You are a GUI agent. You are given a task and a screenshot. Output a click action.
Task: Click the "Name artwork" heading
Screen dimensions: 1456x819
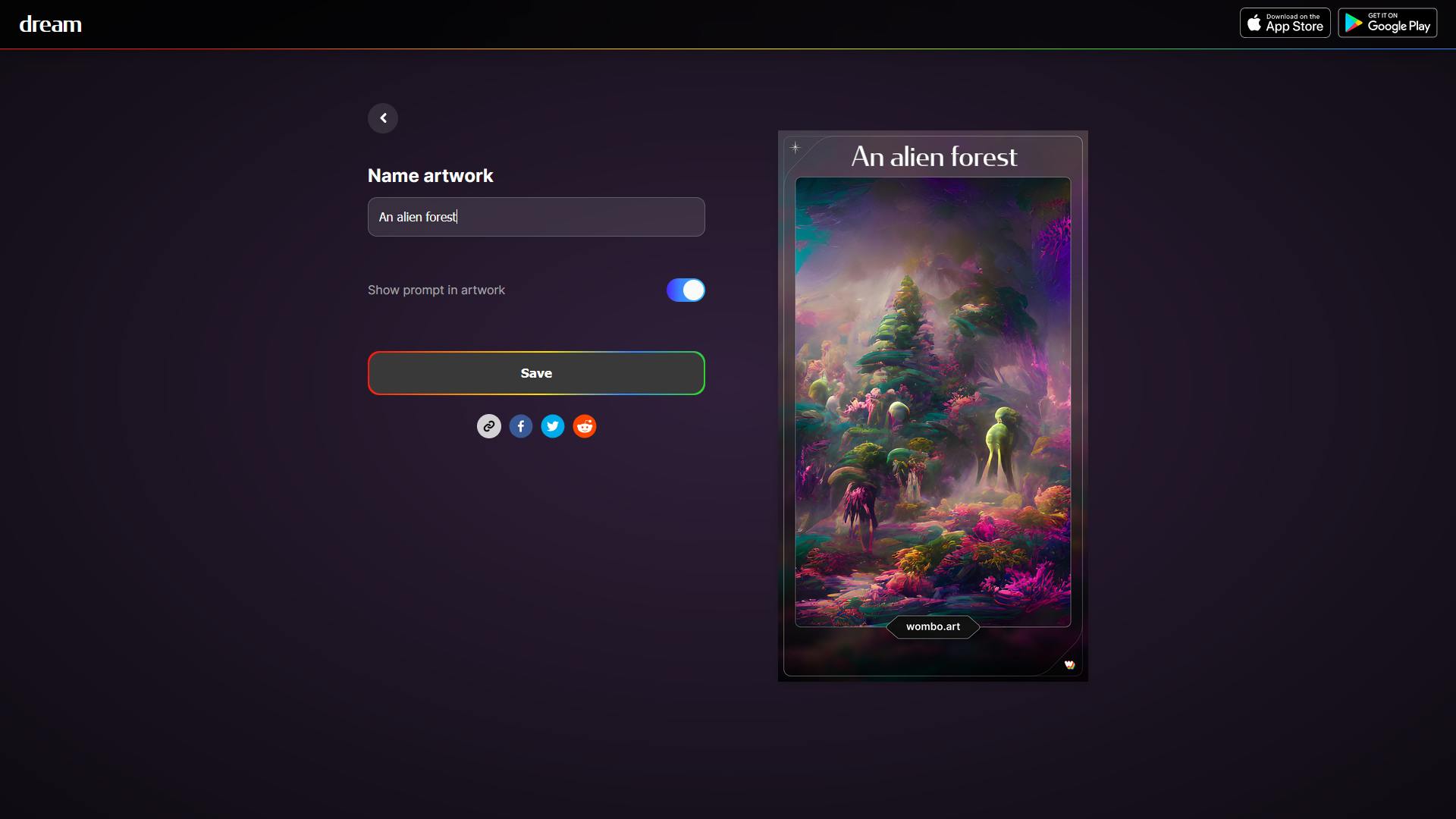point(430,176)
